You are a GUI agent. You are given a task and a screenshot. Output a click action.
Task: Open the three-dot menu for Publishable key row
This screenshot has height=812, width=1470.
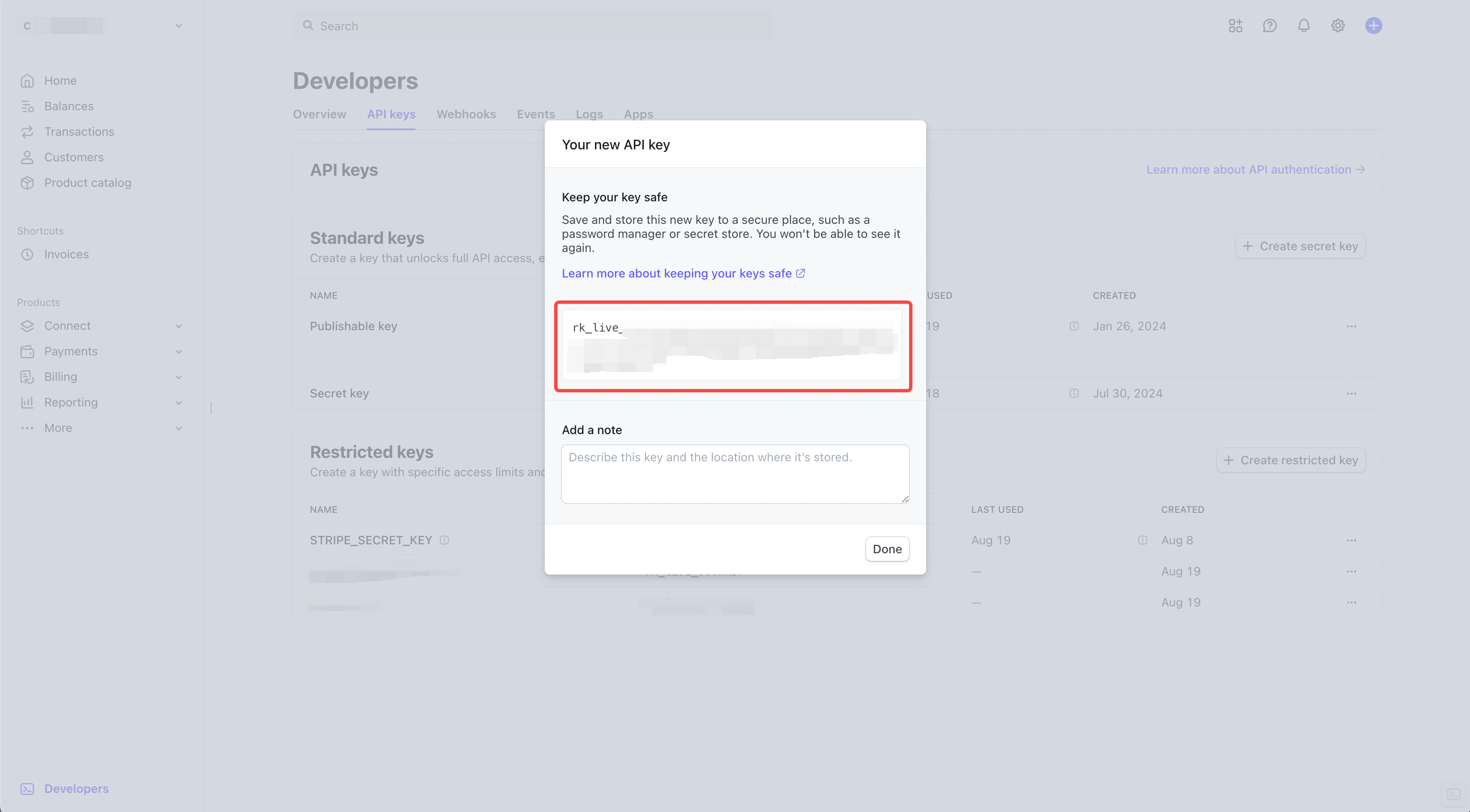[1351, 326]
